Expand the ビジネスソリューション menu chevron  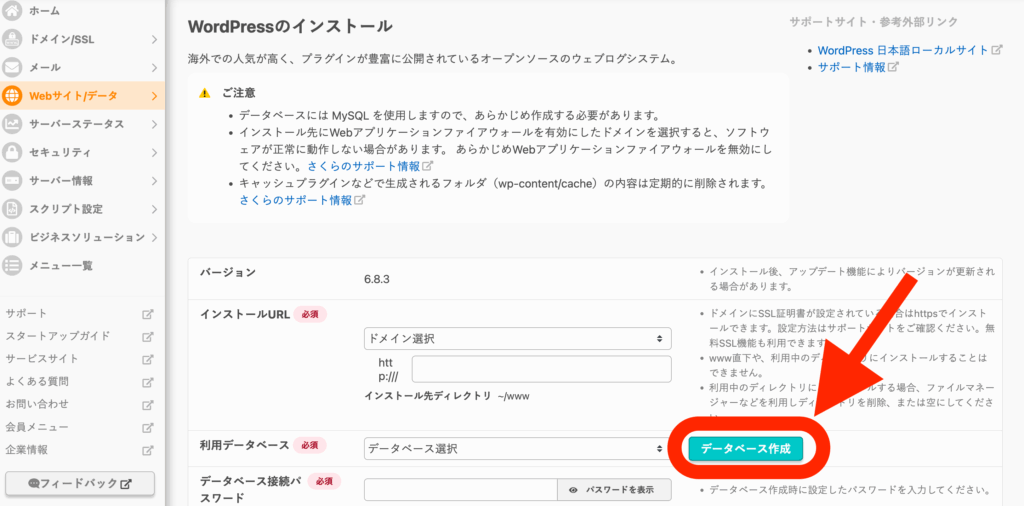(x=154, y=237)
